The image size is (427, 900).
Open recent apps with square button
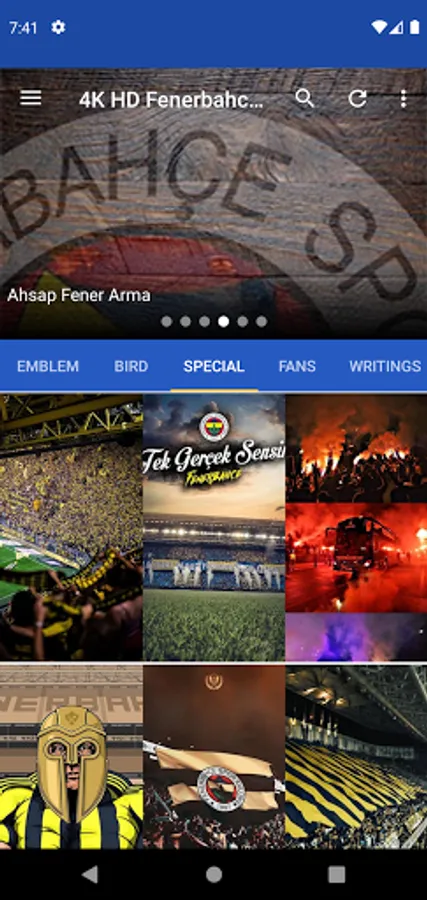pyautogui.click(x=336, y=874)
